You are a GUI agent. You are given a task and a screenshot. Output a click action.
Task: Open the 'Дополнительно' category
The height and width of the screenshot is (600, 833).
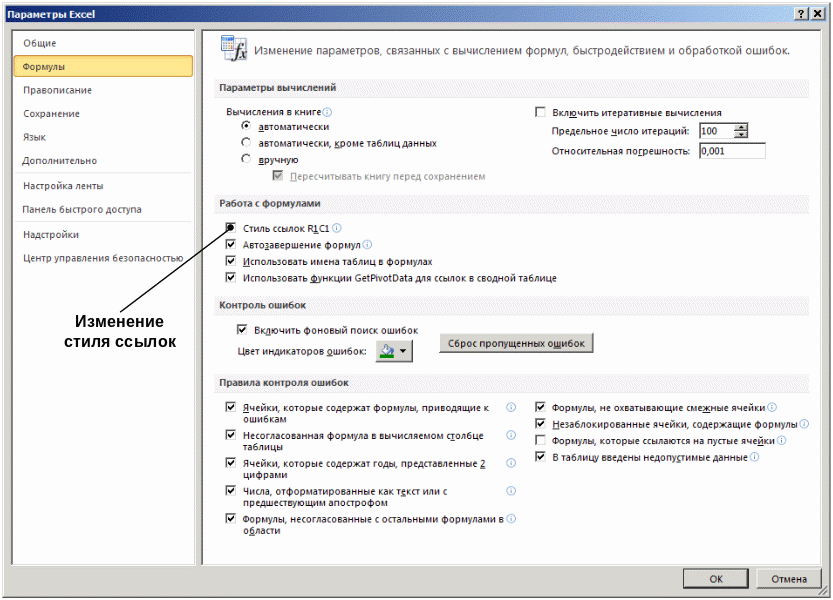pos(103,160)
